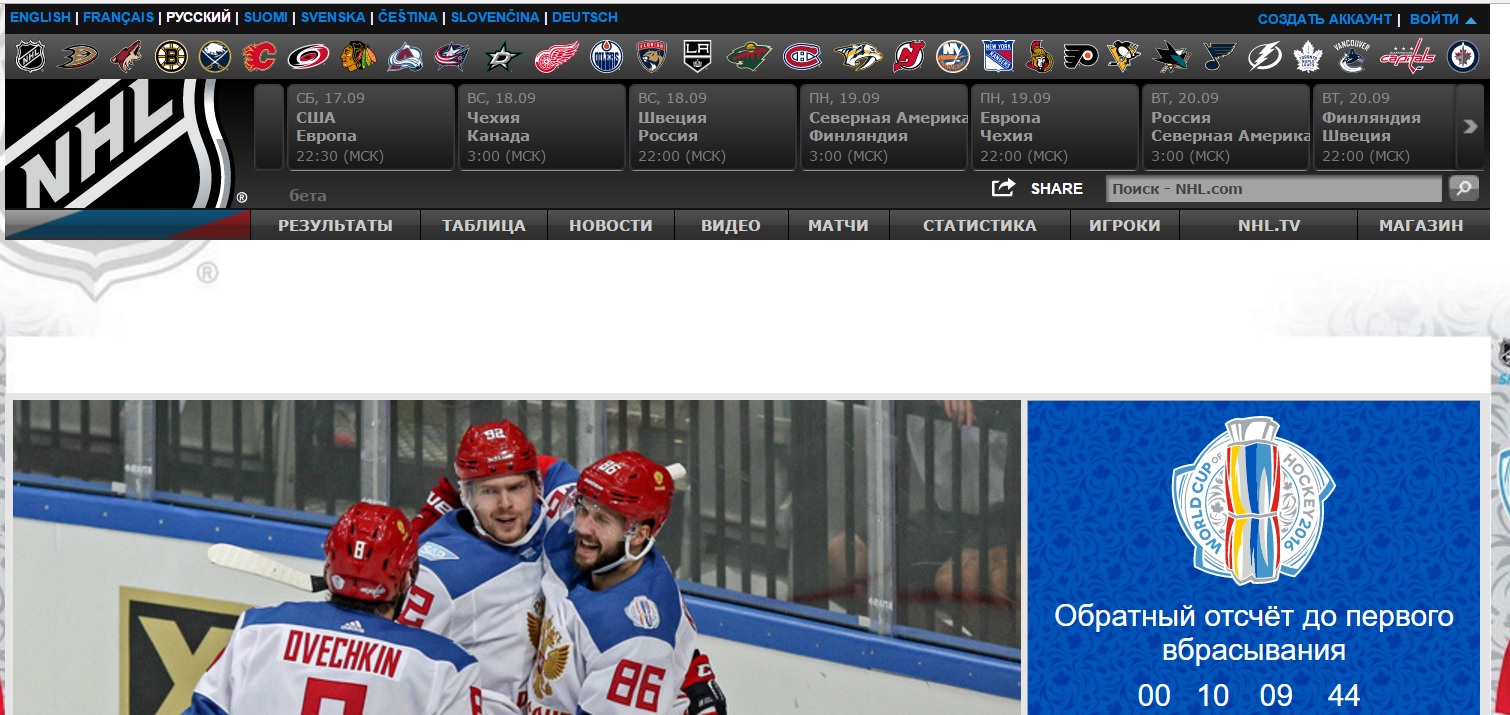
Task: Click the magnifier search button
Action: [1464, 188]
